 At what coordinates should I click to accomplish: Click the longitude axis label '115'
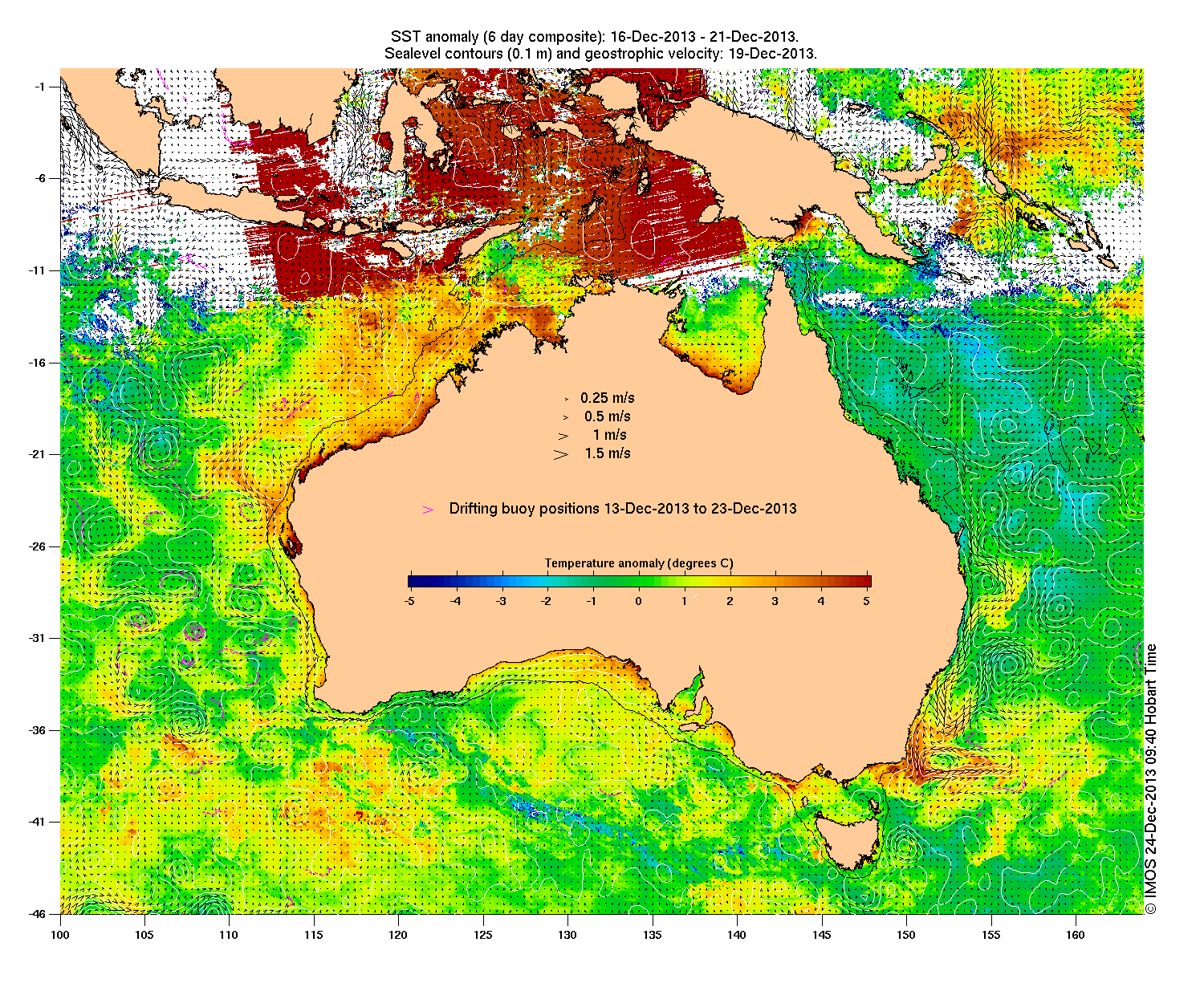tap(314, 934)
